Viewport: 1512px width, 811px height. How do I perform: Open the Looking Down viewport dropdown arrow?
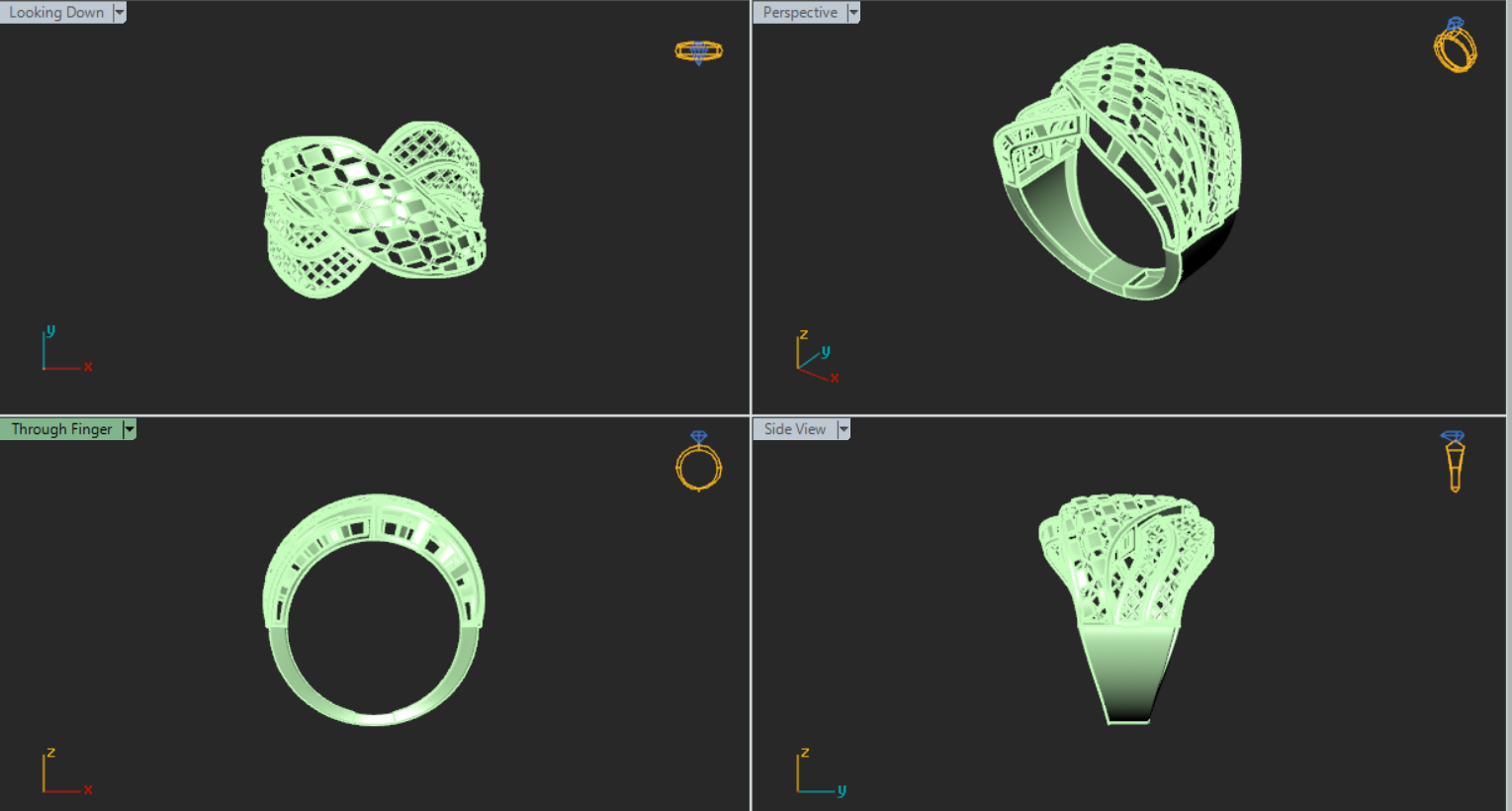[x=120, y=13]
